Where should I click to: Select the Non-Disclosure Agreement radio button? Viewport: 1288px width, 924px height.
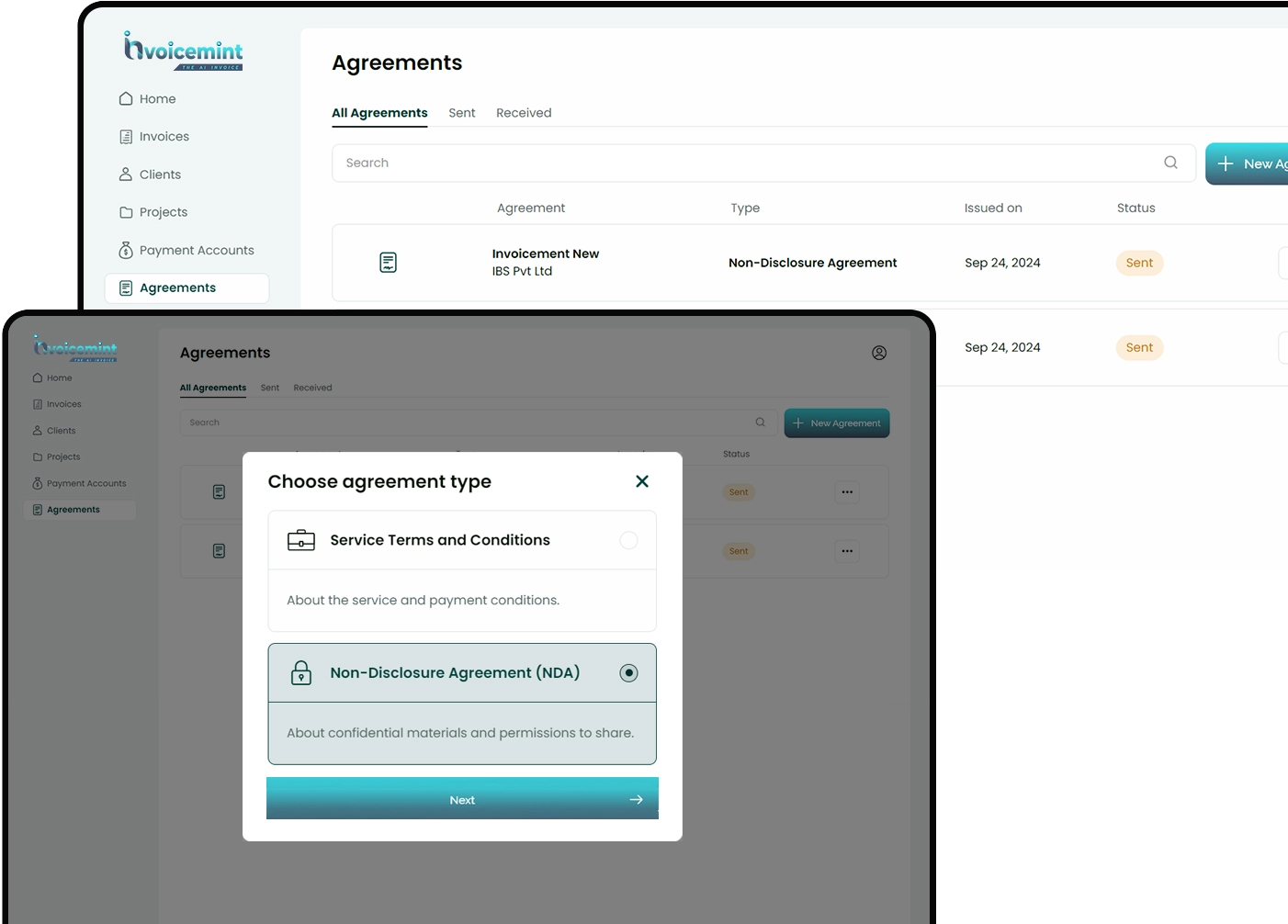tap(629, 672)
